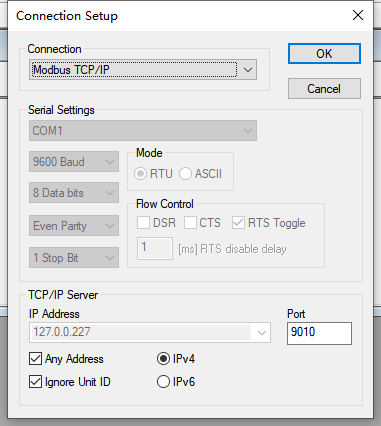Open the 9600 Baud dropdown
Viewport: 381px width, 426px height.
click(74, 162)
